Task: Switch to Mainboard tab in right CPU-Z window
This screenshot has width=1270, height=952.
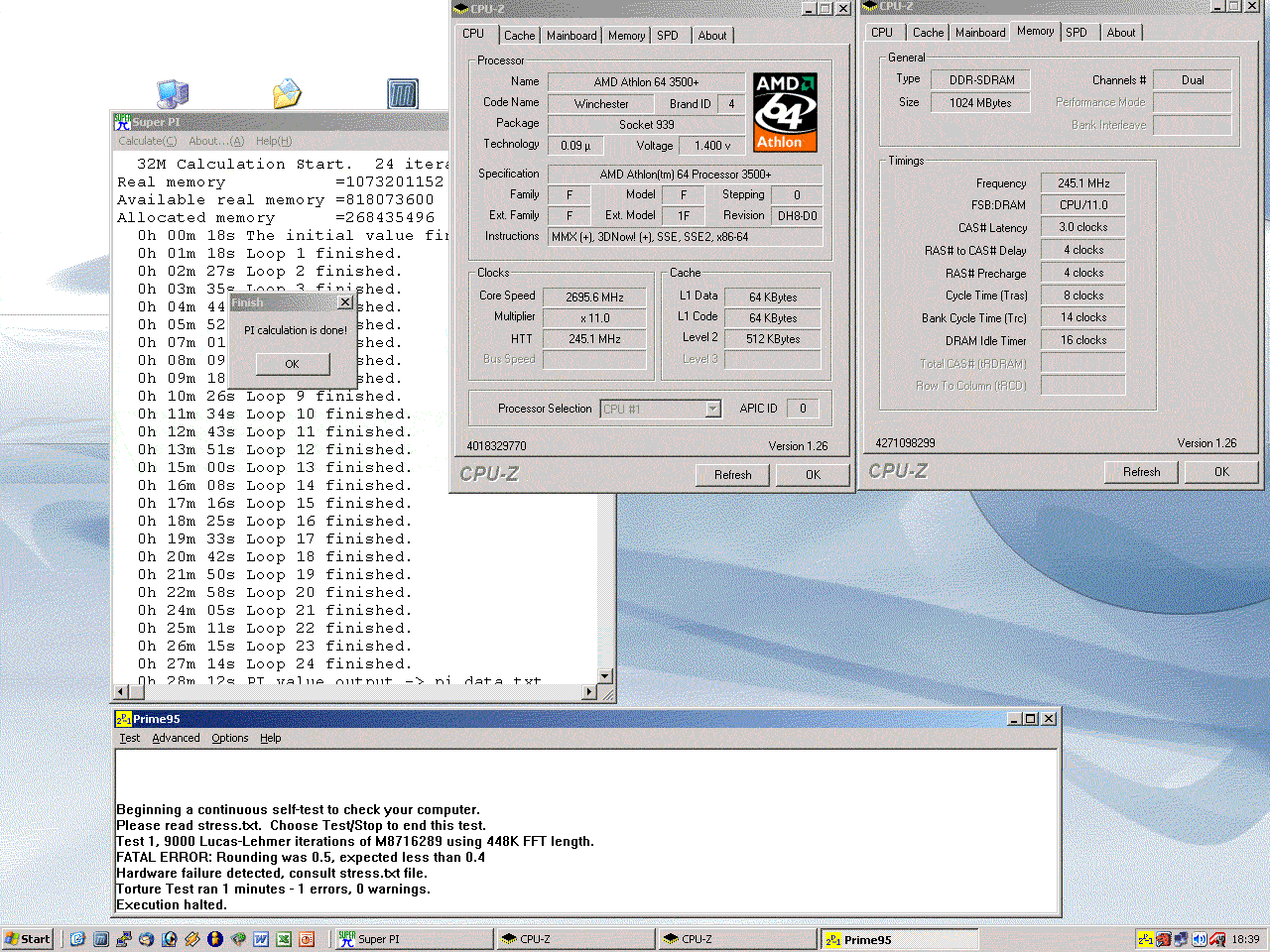Action: click(980, 33)
